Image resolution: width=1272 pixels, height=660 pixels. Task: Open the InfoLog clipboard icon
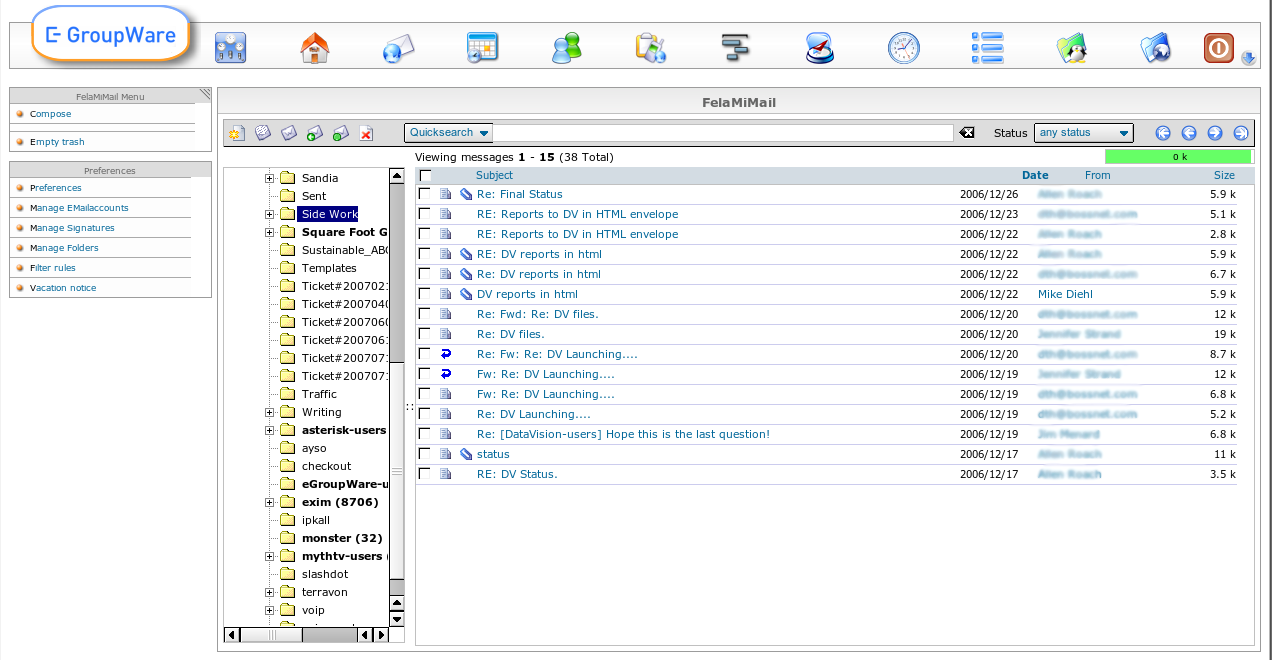(651, 47)
